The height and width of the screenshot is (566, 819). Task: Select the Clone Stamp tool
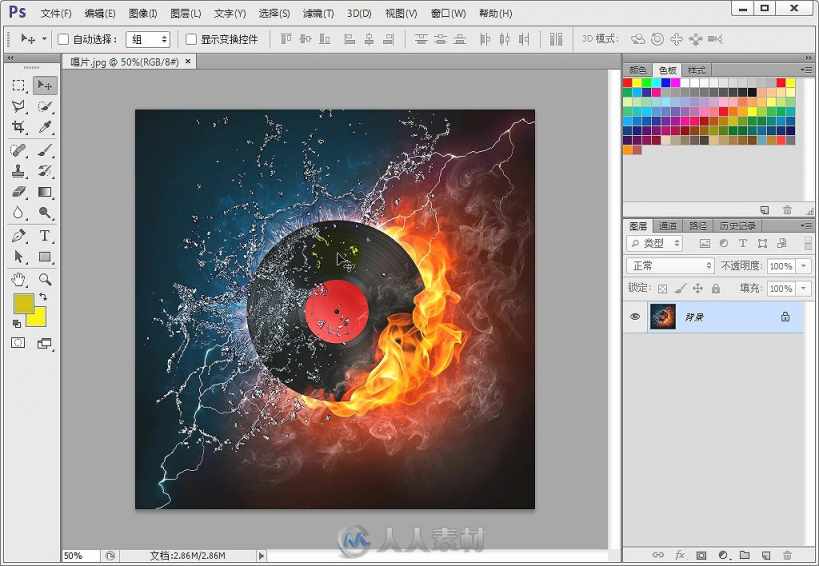coord(19,171)
